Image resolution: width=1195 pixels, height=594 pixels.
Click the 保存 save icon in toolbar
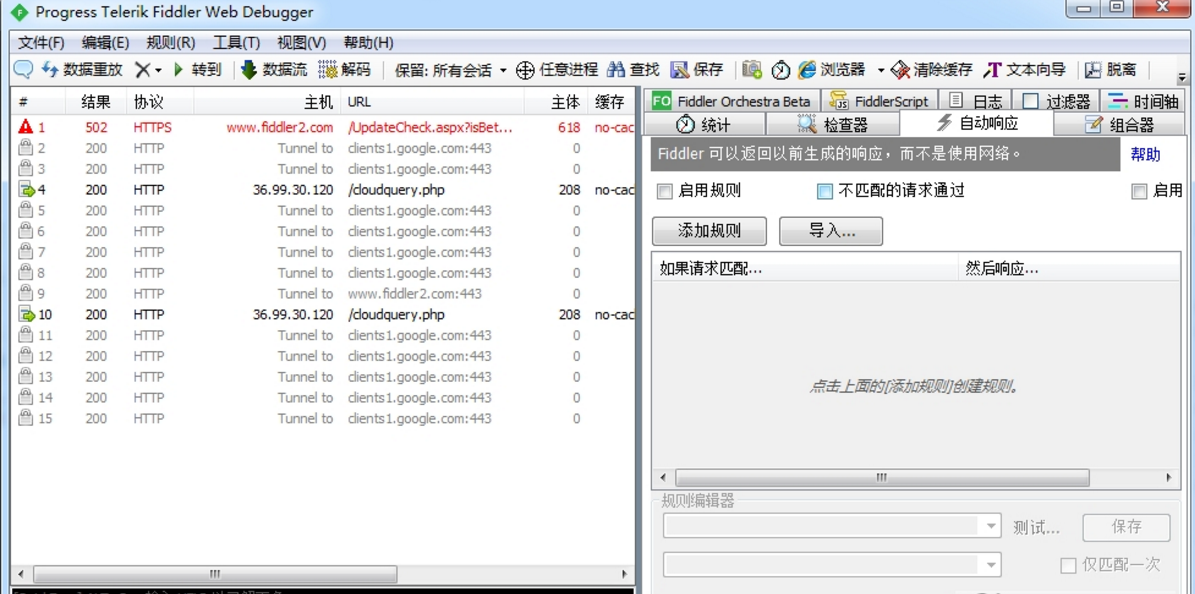click(680, 70)
